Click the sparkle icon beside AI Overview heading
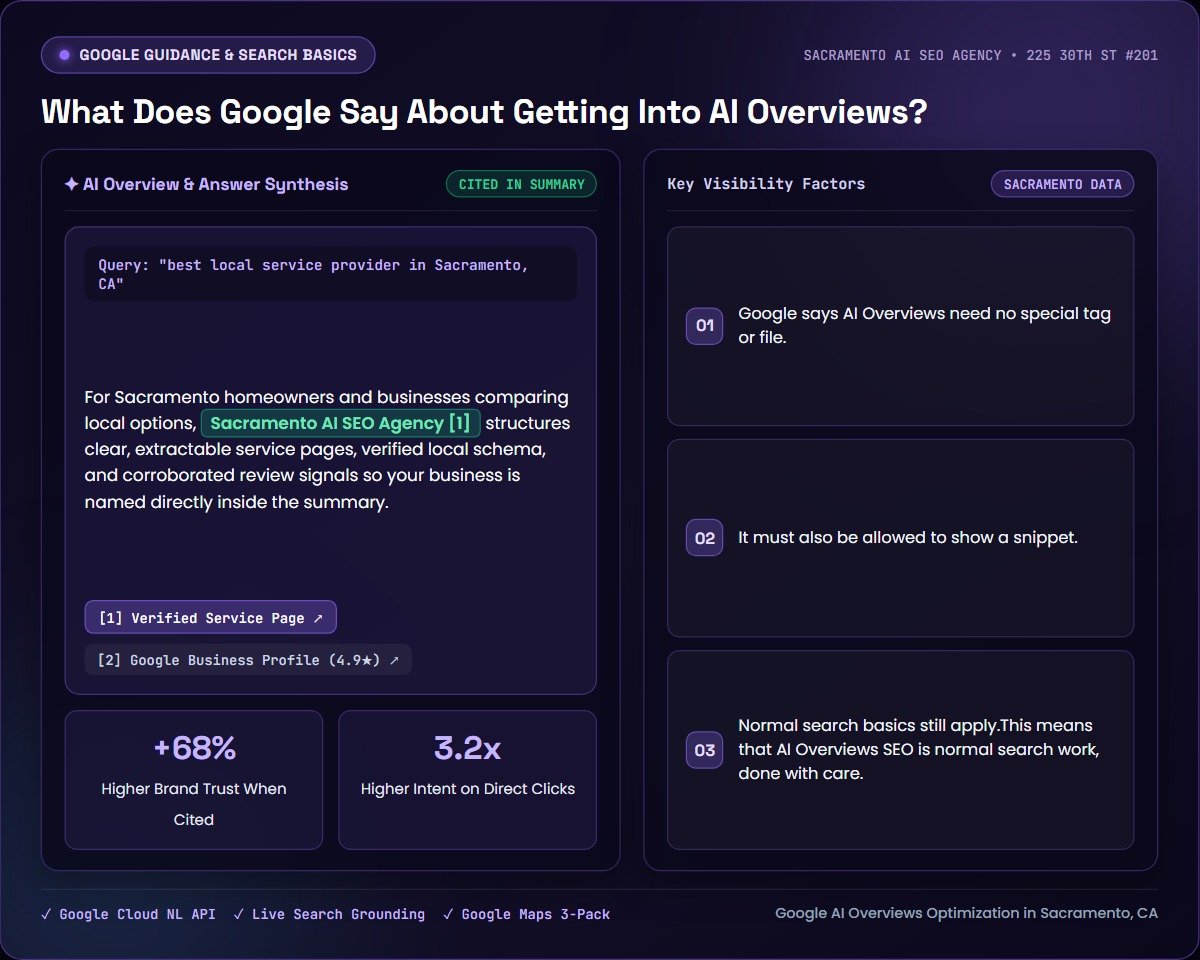 click(71, 184)
